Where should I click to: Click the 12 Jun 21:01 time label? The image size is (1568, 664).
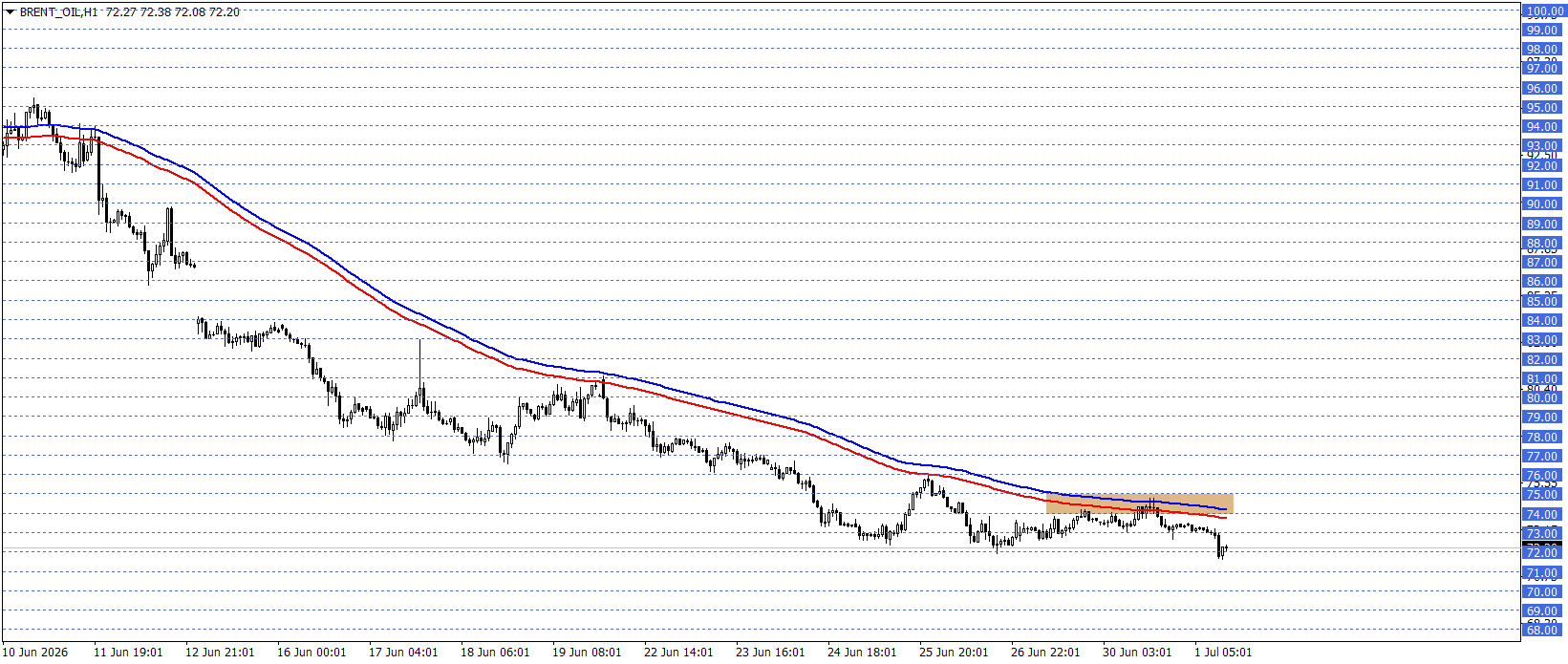220,653
